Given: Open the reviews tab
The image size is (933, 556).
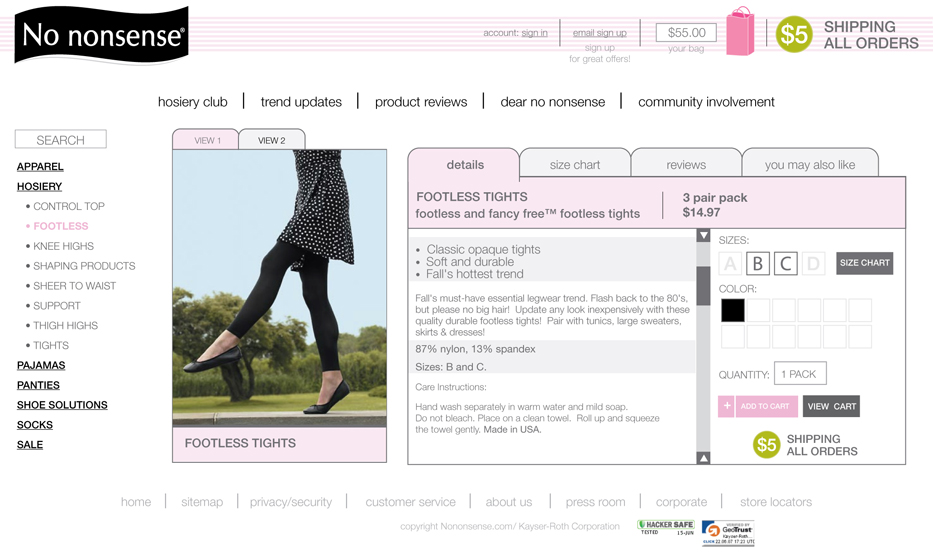Looking at the screenshot, I should coord(686,164).
